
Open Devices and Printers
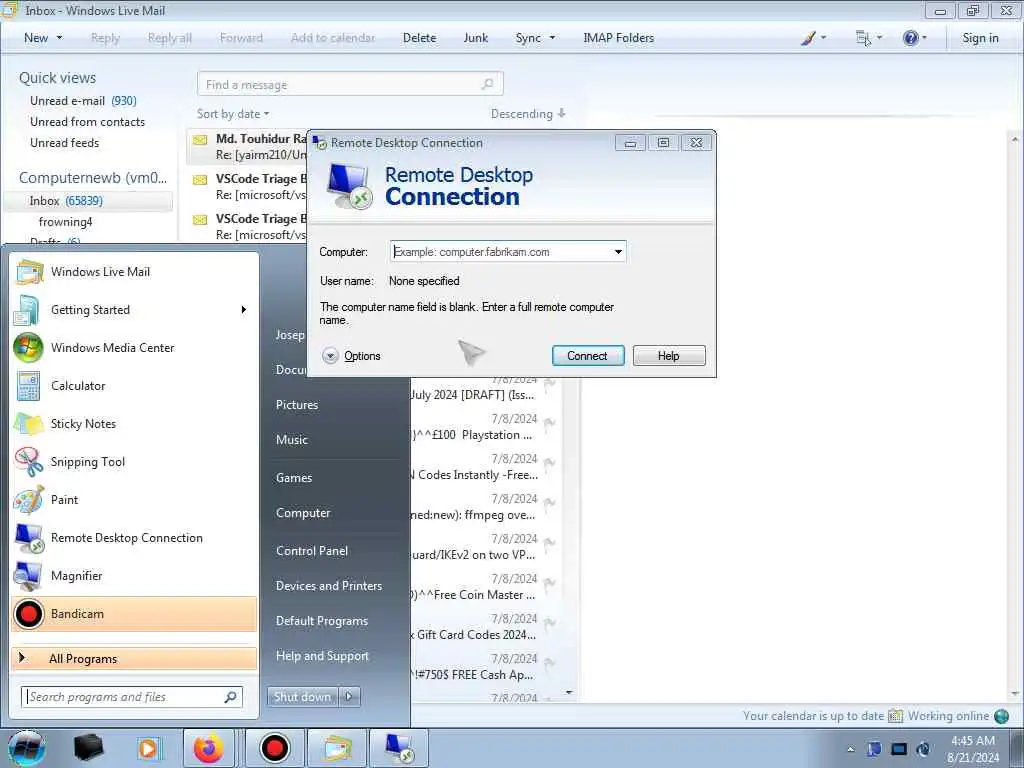point(328,586)
